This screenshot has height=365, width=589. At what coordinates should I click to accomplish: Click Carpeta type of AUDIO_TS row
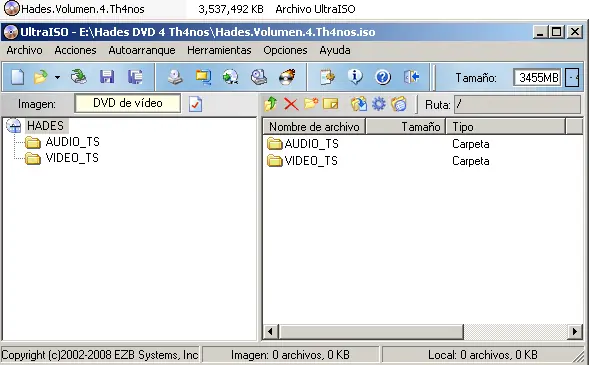point(471,144)
